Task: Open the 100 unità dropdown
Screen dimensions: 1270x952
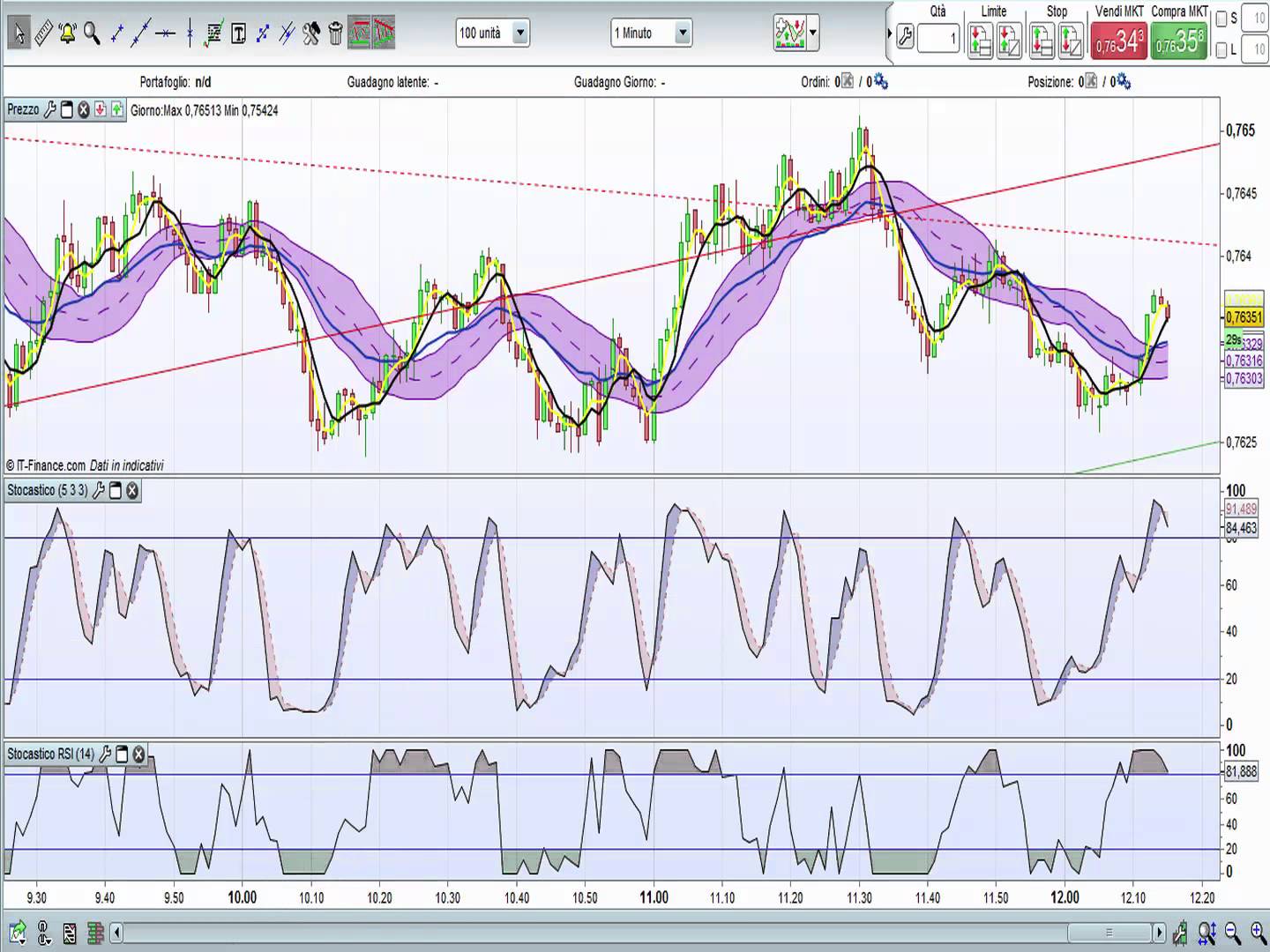Action: coord(493,33)
